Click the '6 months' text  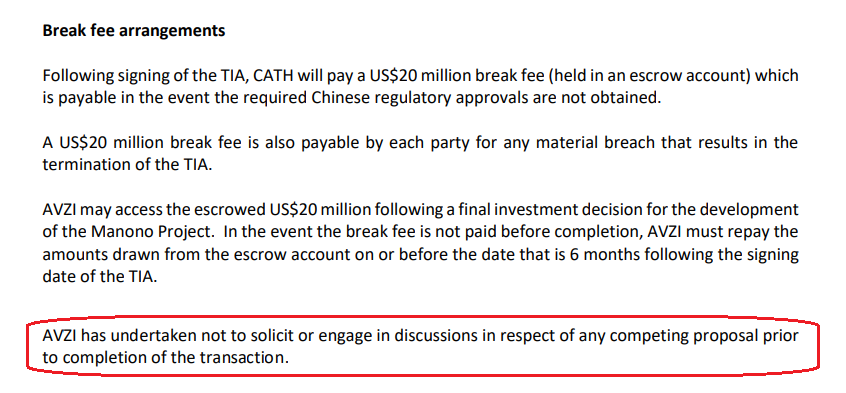coord(604,254)
